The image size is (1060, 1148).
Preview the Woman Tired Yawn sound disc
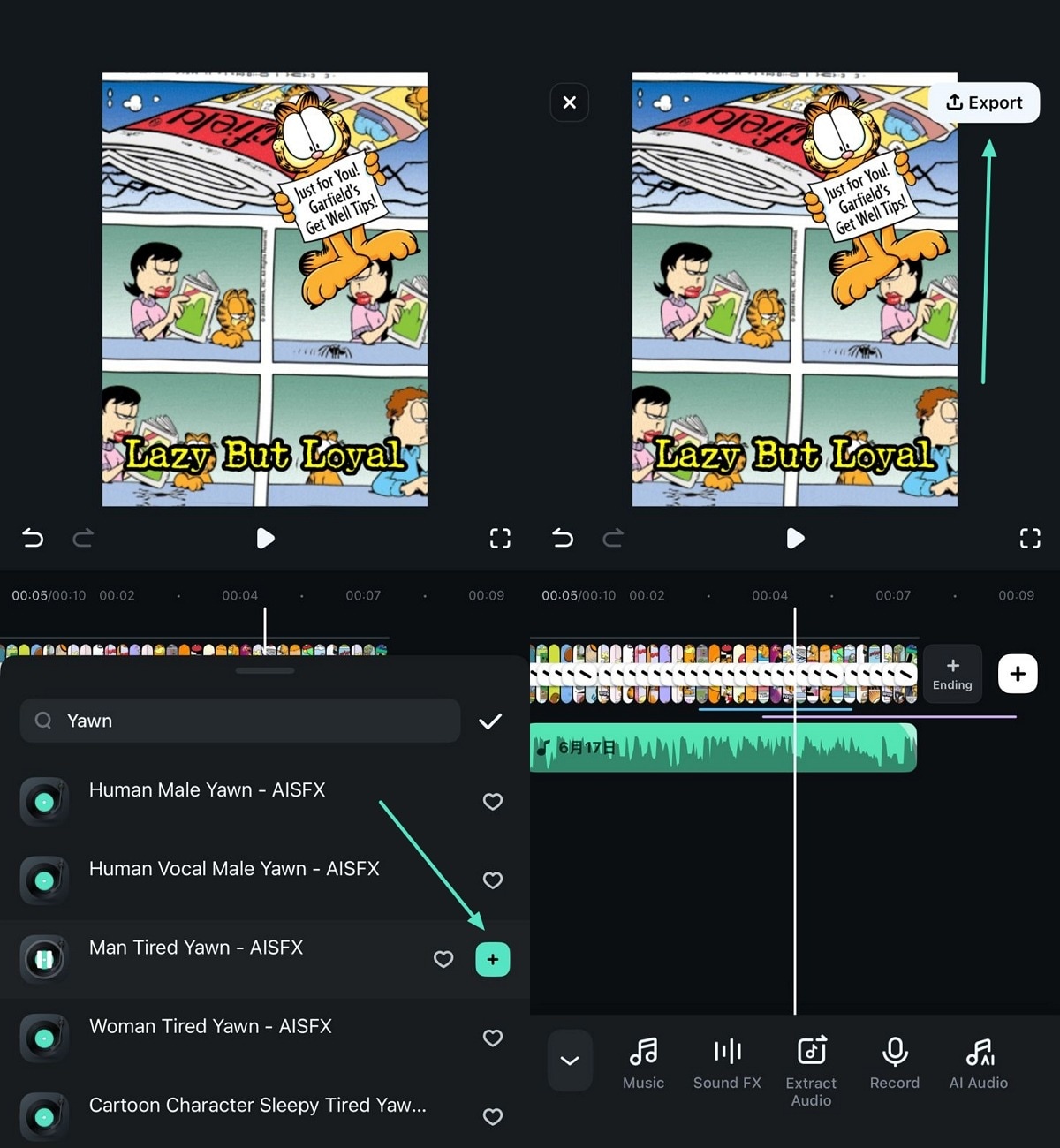click(44, 1038)
